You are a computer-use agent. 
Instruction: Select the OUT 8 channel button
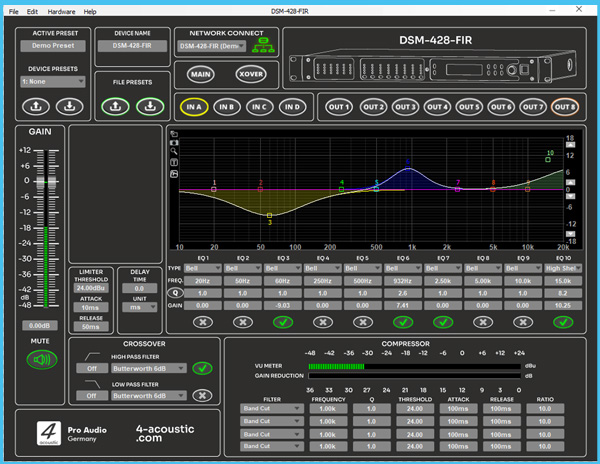[x=565, y=107]
